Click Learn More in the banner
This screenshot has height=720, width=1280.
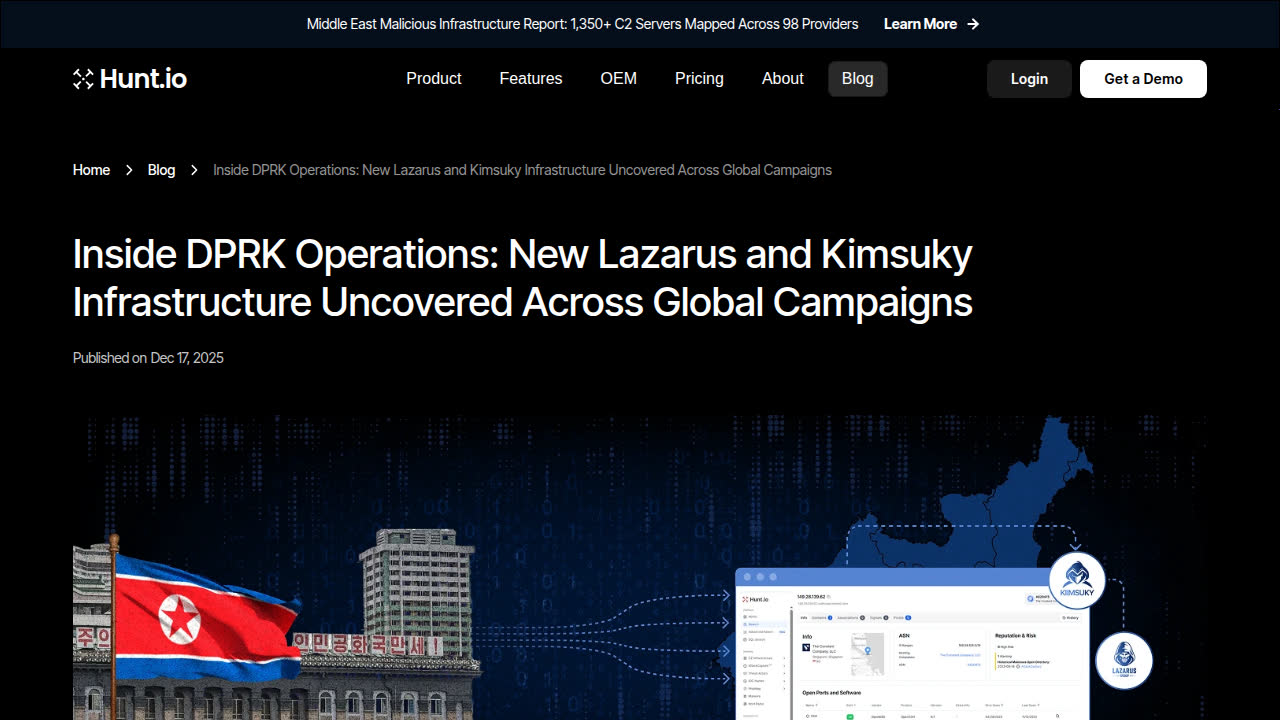click(x=920, y=24)
